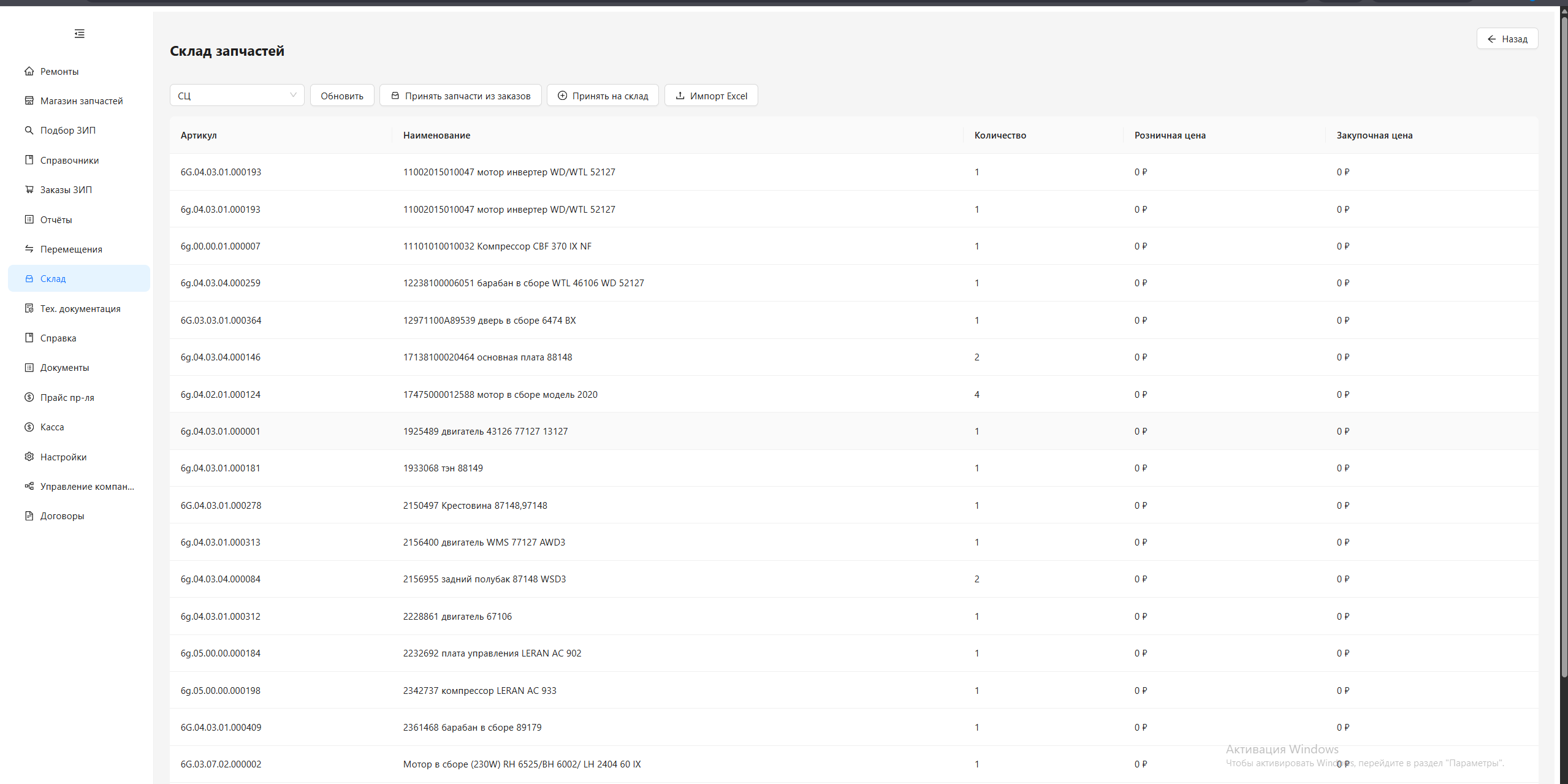The image size is (1568, 784).
Task: Click the 1933068 тэн 88149 row name
Action: (443, 468)
